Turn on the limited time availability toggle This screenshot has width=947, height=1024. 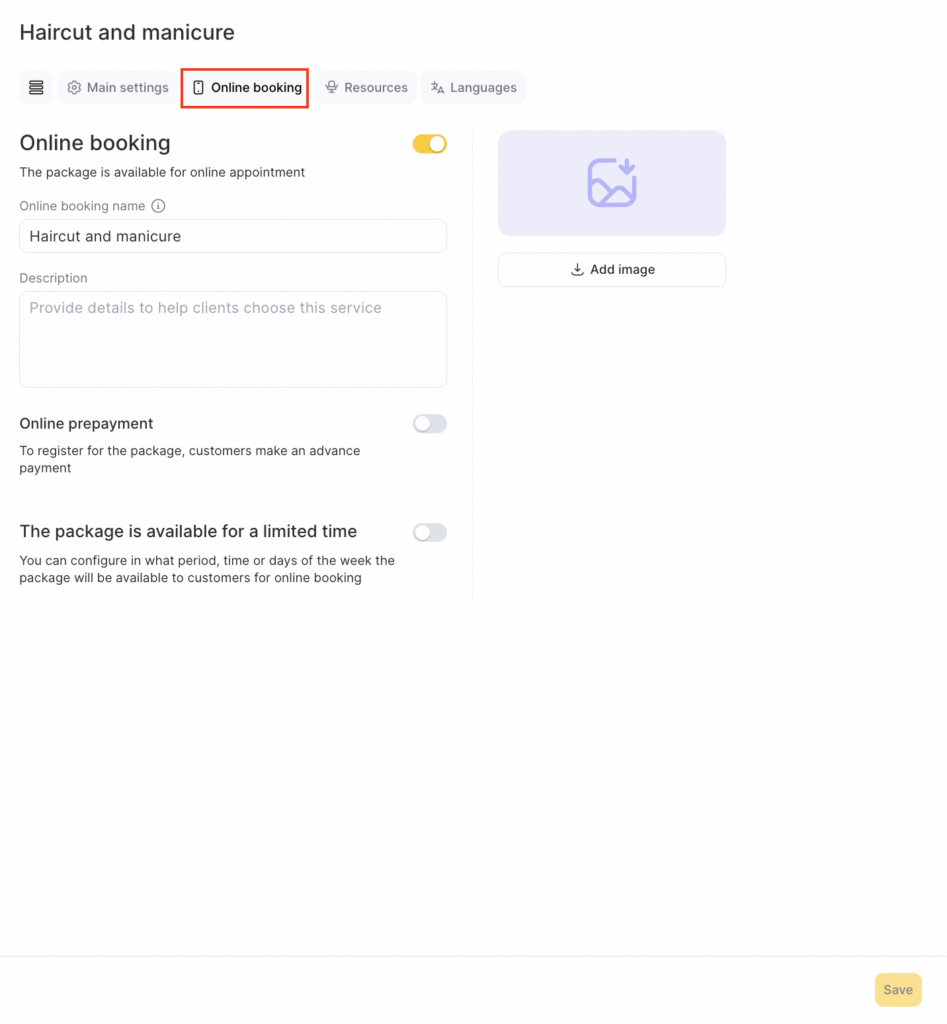(430, 533)
